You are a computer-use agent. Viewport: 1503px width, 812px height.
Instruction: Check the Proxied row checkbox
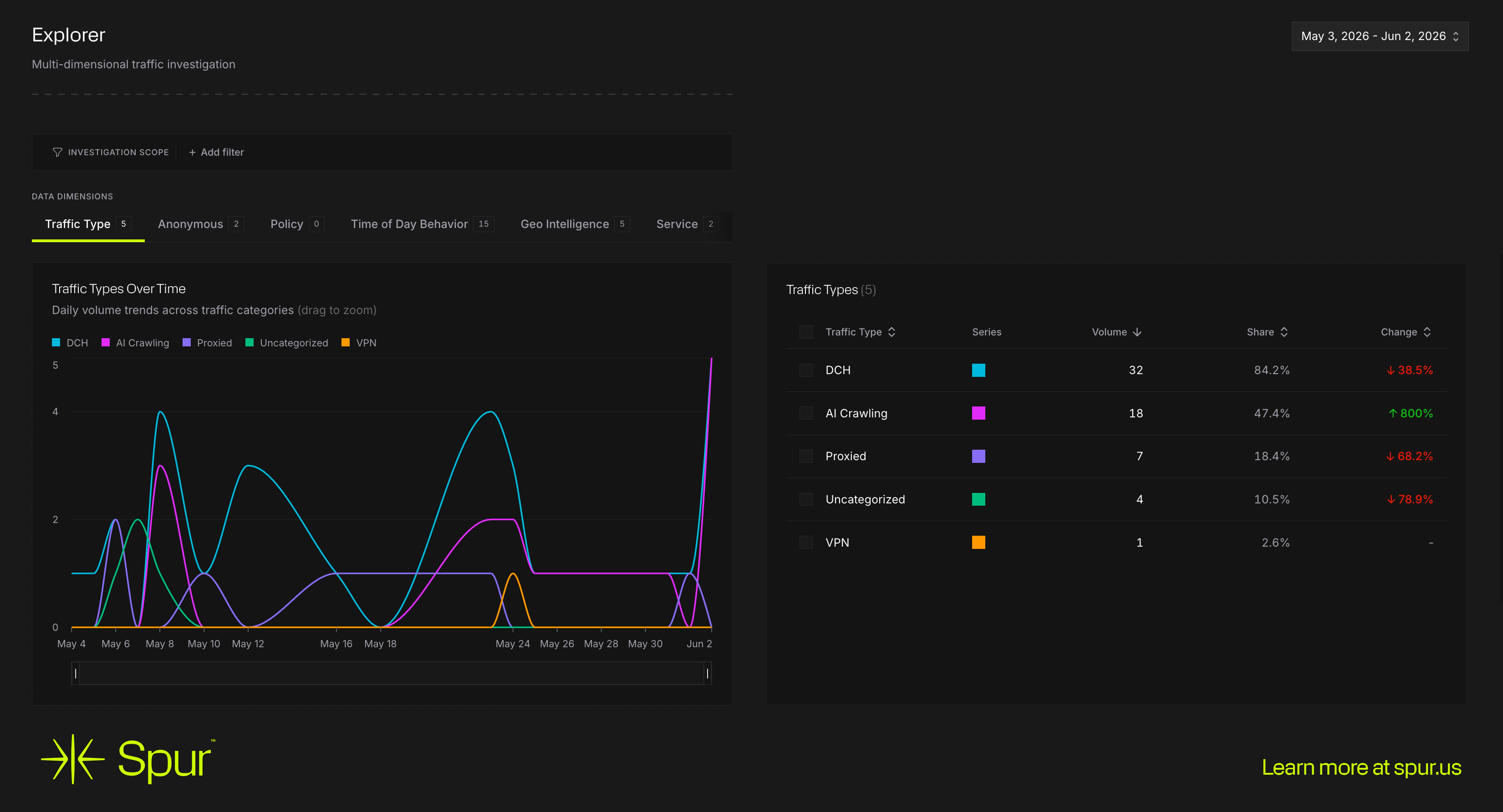point(806,456)
